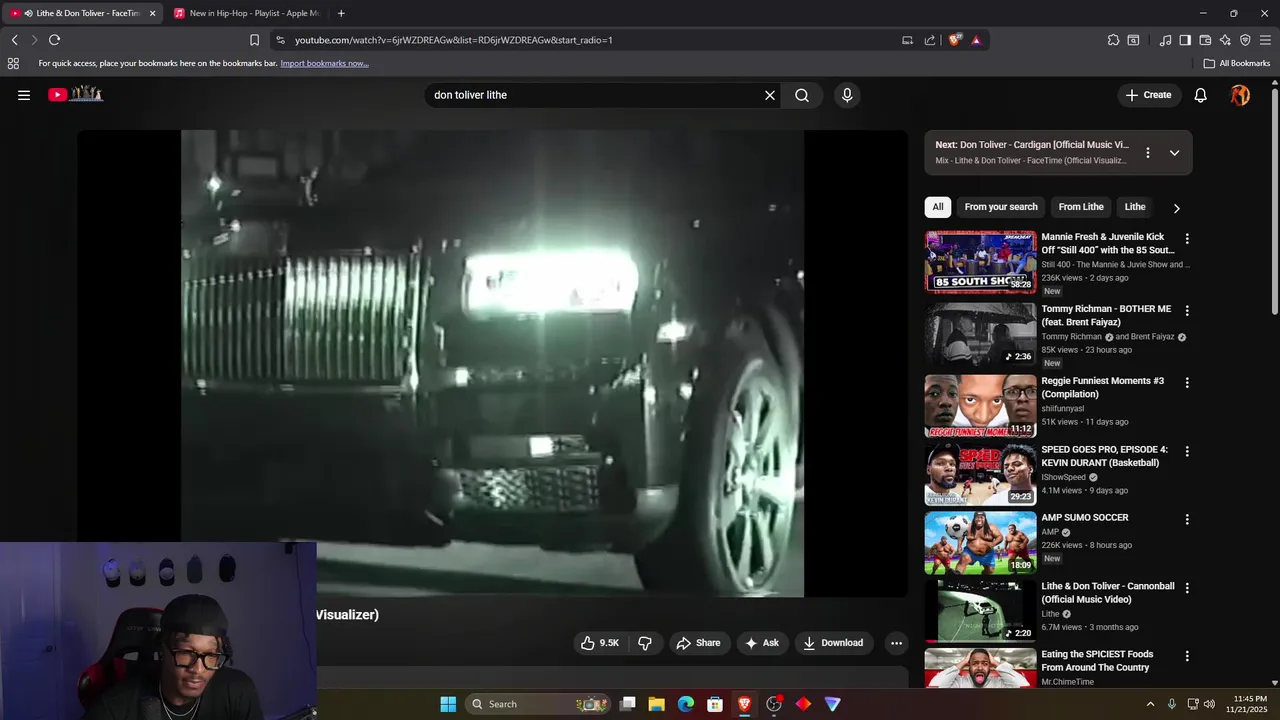
Task: Clear the YouTube search box text
Action: click(x=770, y=95)
